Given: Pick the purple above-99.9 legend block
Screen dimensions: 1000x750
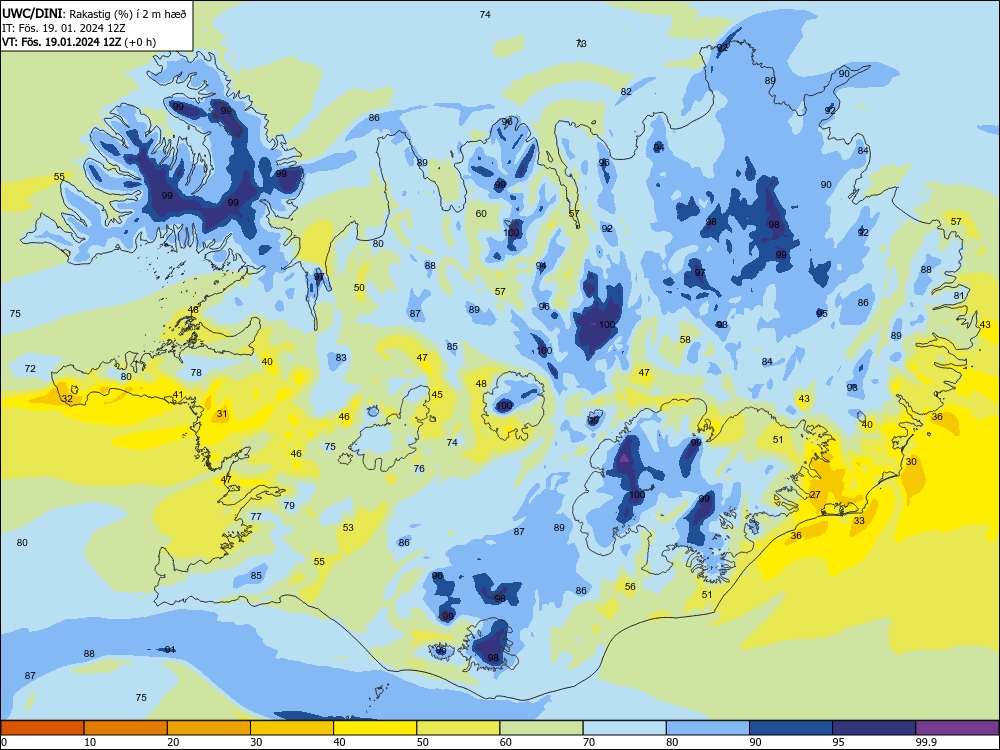Looking at the screenshot, I should 957,728.
